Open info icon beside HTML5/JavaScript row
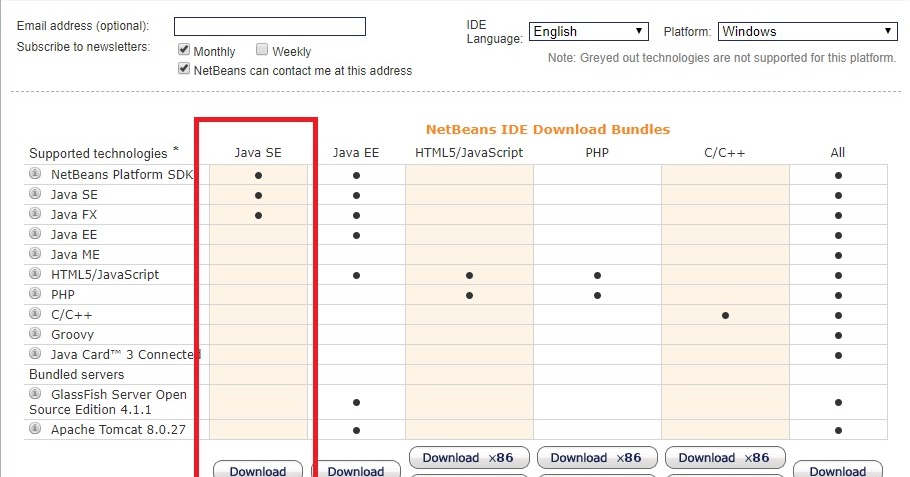Image resolution: width=910 pixels, height=477 pixels. click(35, 273)
